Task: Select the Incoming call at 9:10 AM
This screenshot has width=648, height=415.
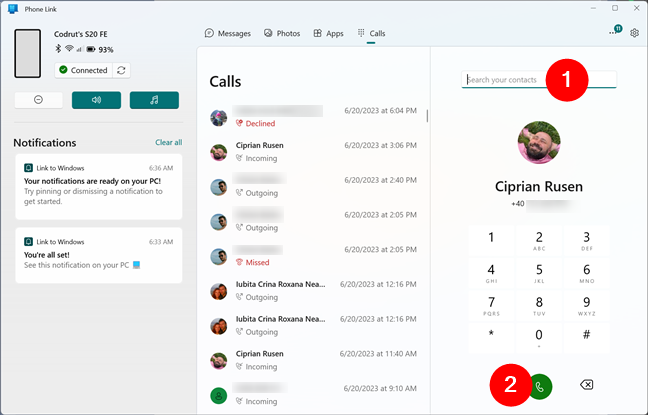Action: tap(314, 395)
